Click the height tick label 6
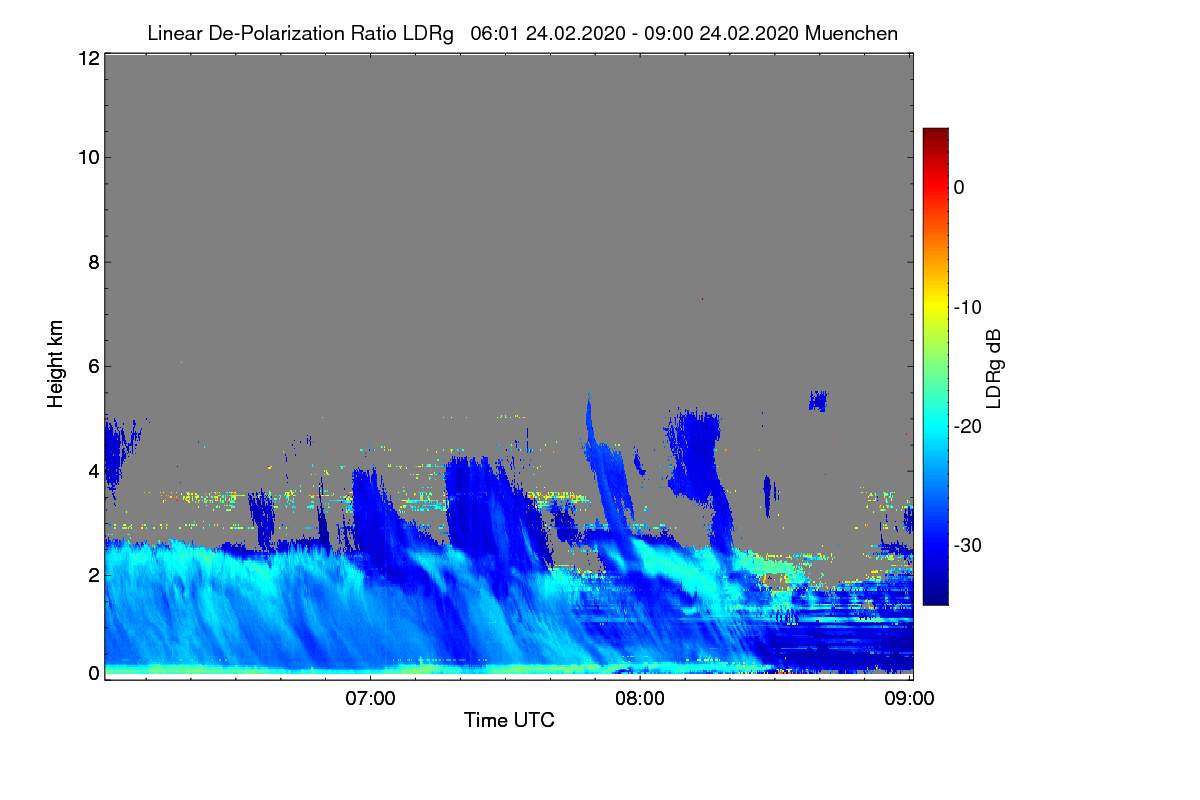Image resolution: width=1200 pixels, height=800 pixels. [x=93, y=366]
